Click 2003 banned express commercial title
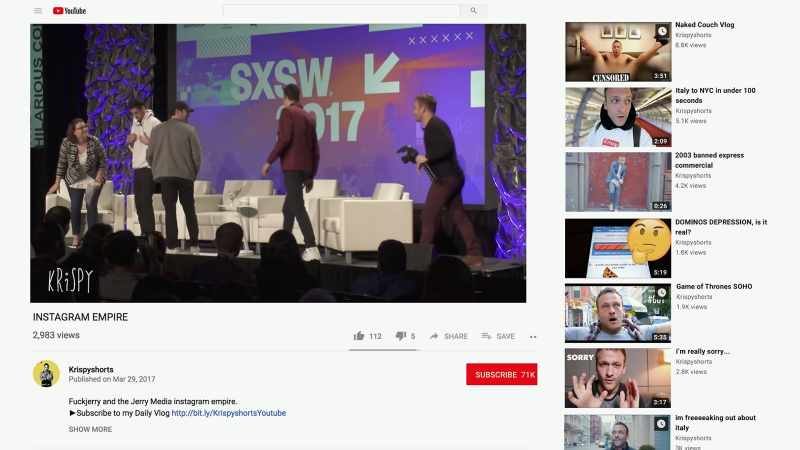800x450 pixels. (x=709, y=160)
